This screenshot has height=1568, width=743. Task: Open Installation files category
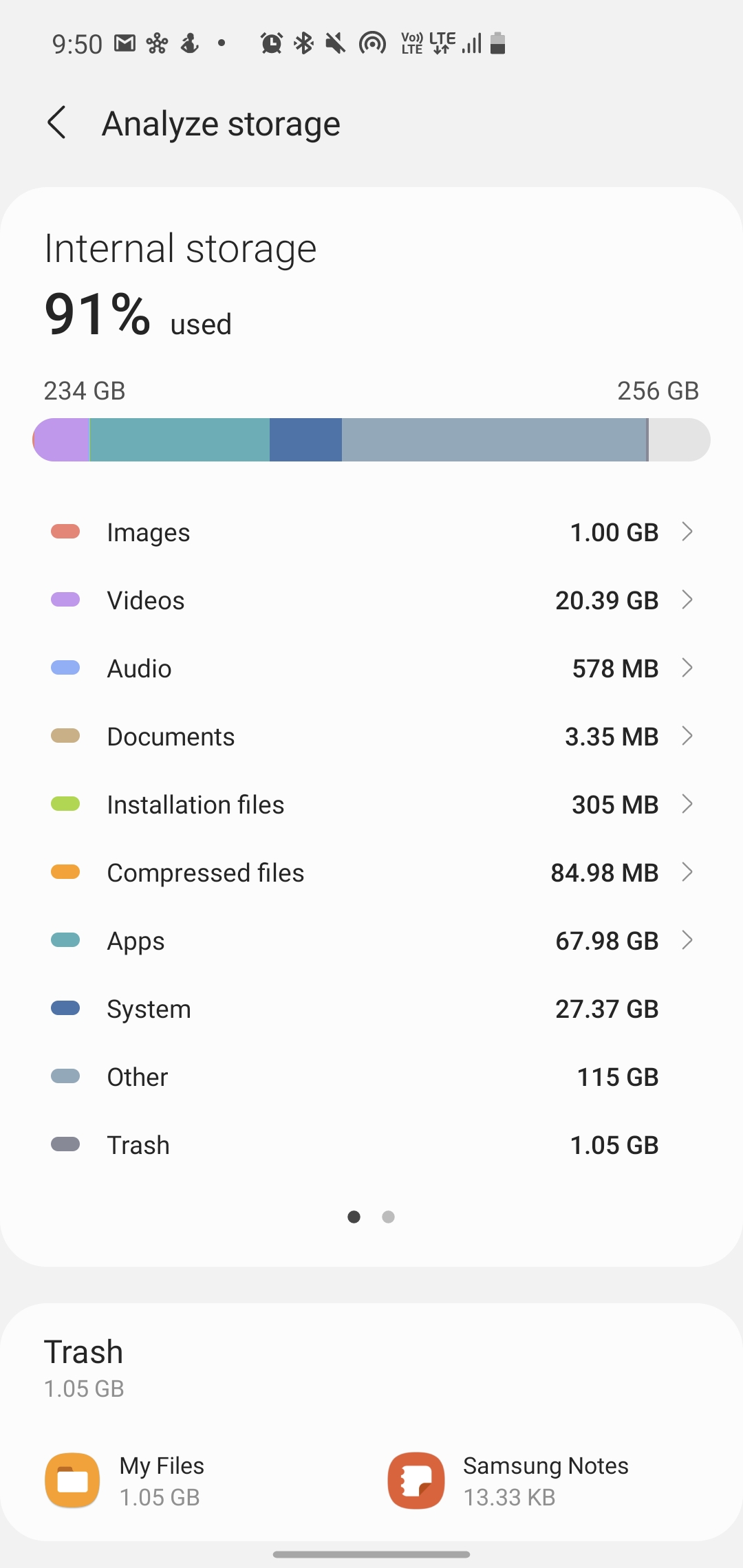(x=371, y=804)
